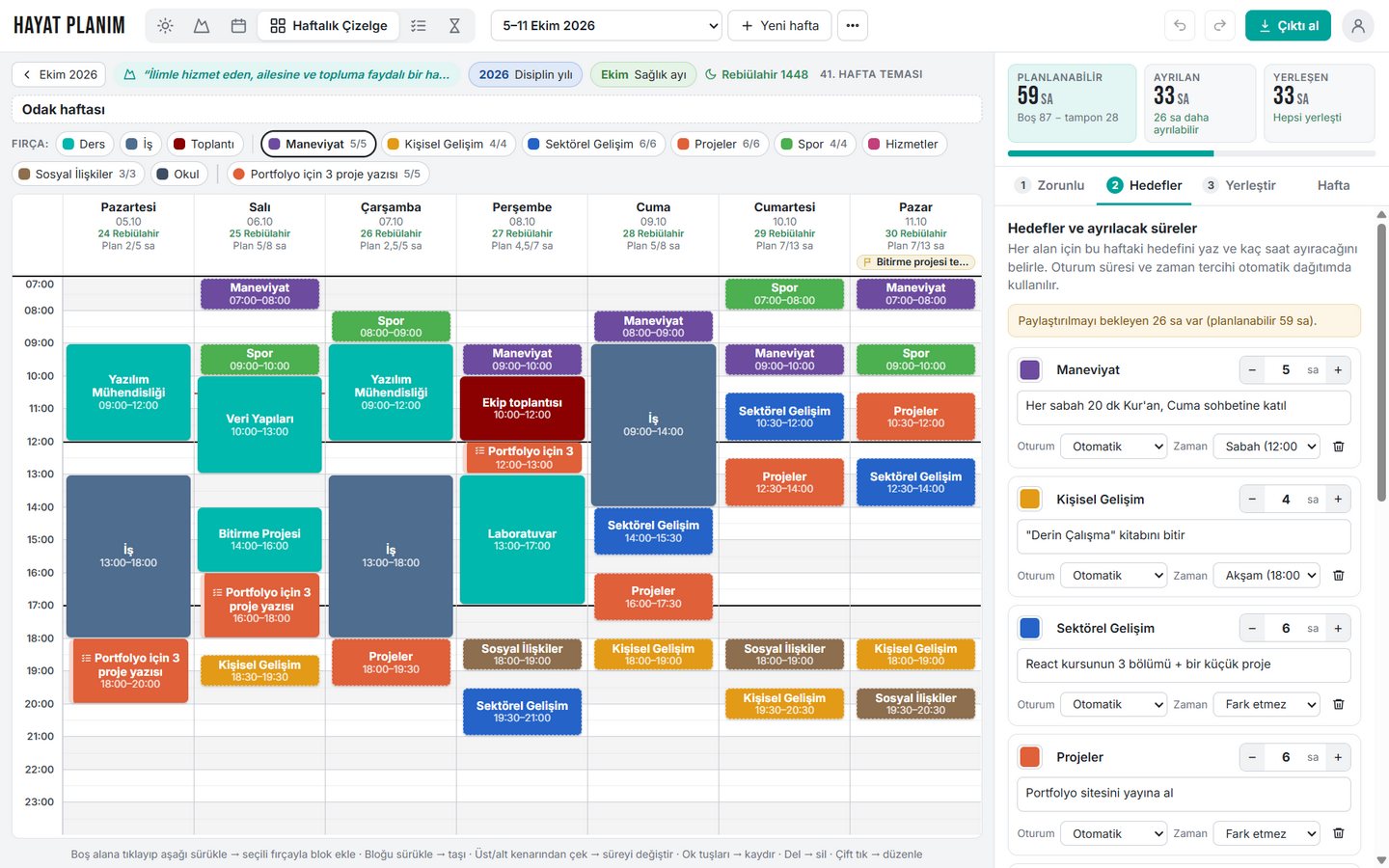This screenshot has height=868, width=1389.
Task: Switch to the Hafta tab
Action: coord(1334,186)
